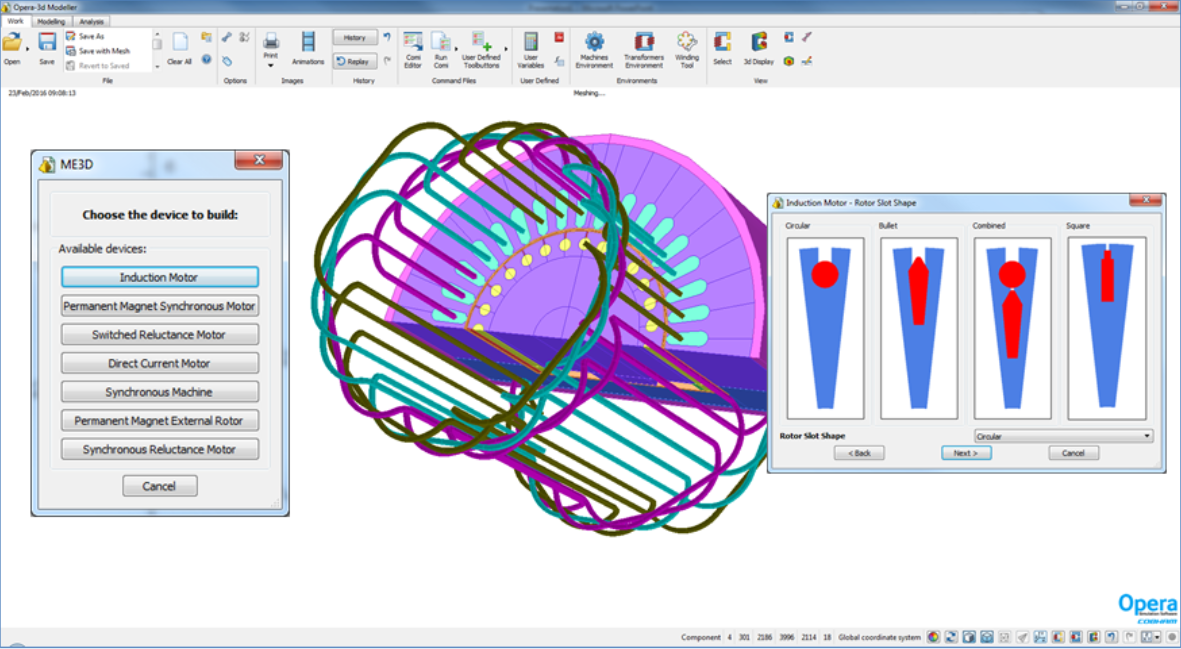Open the Comi Editor
Screen dimensions: 1181x649
coord(413,49)
